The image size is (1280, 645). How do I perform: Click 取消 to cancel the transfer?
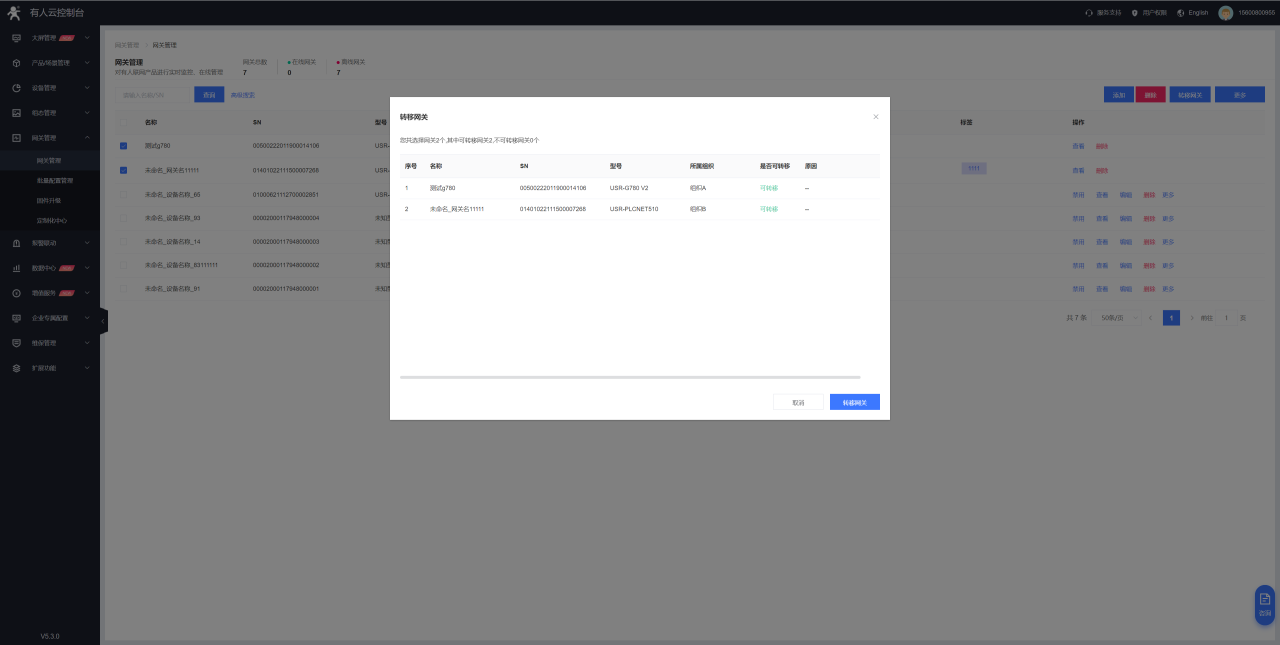click(798, 402)
